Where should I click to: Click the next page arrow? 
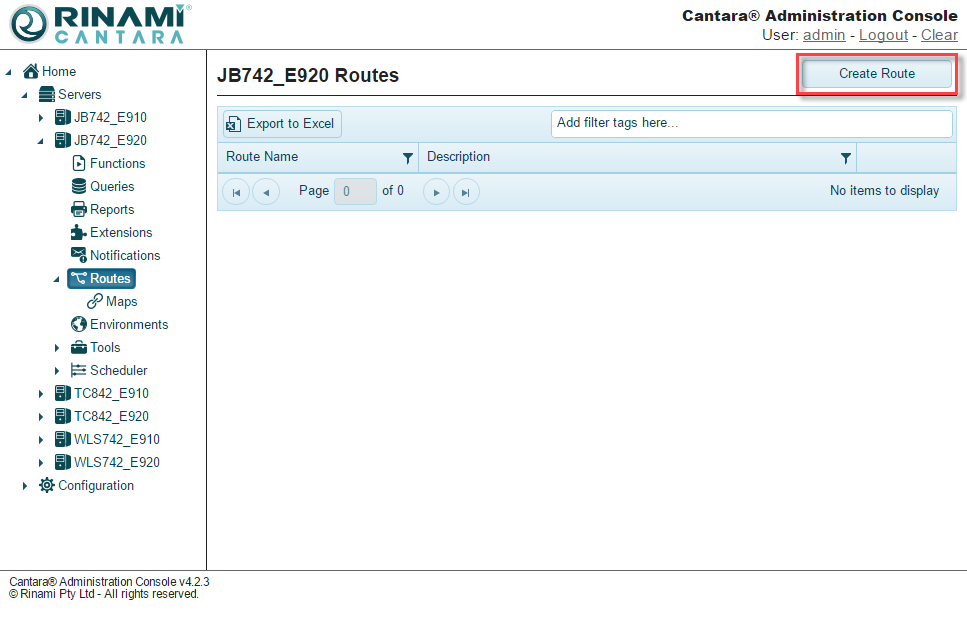(436, 192)
